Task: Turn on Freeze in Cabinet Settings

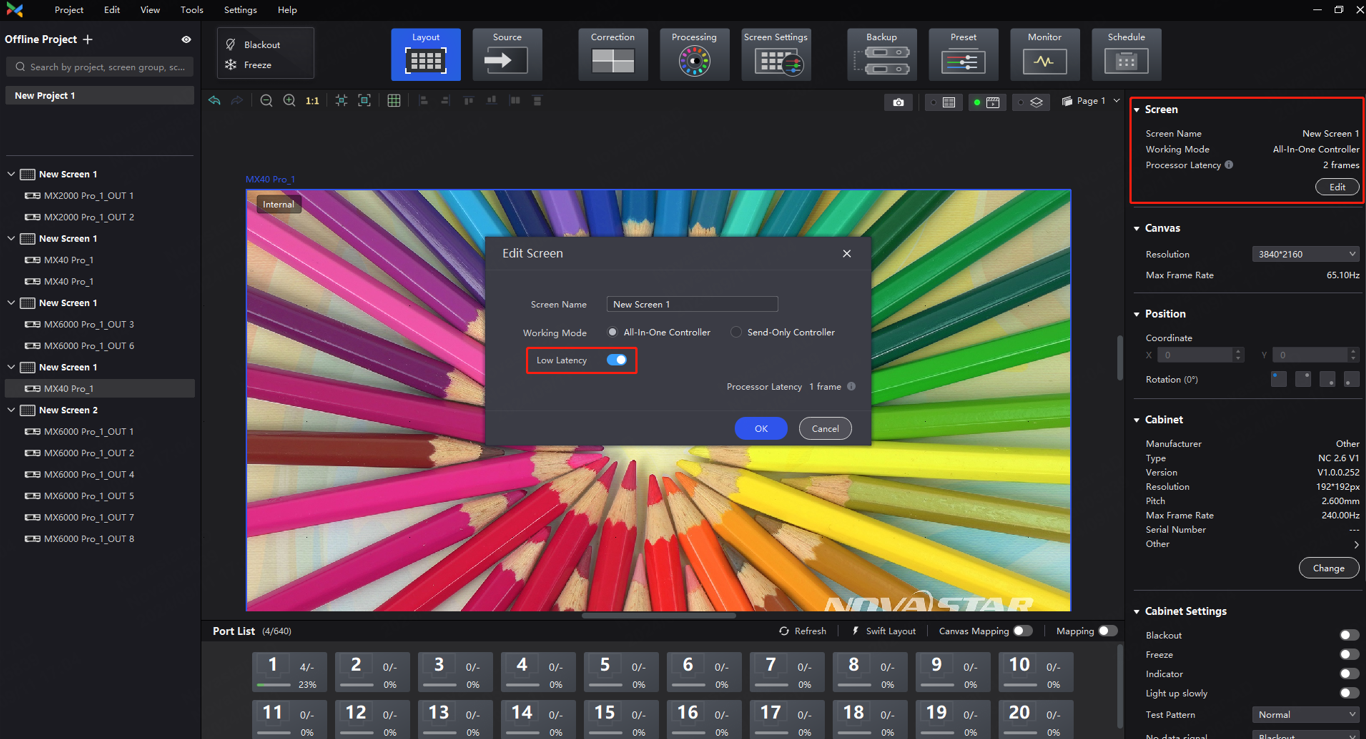Action: pyautogui.click(x=1349, y=654)
